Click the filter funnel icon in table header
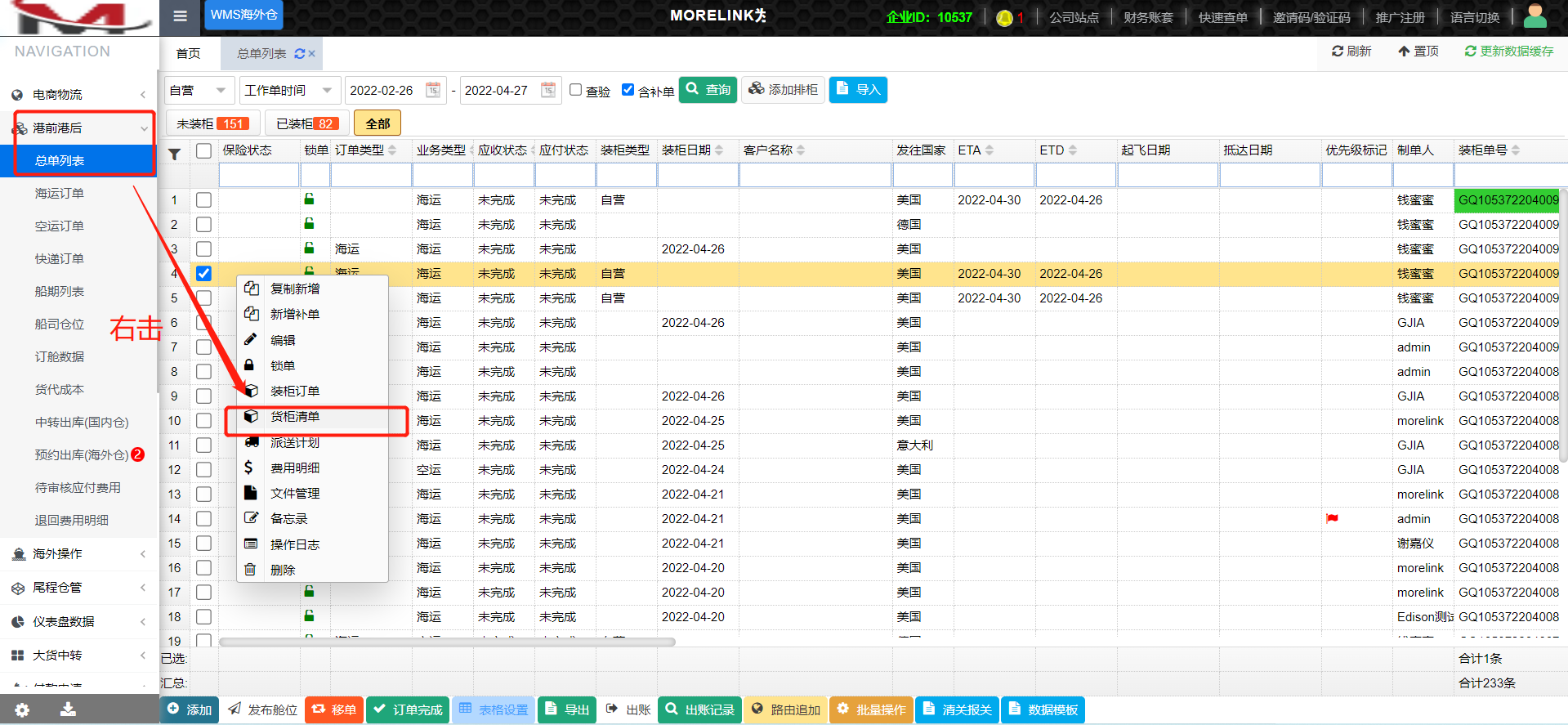 (174, 154)
